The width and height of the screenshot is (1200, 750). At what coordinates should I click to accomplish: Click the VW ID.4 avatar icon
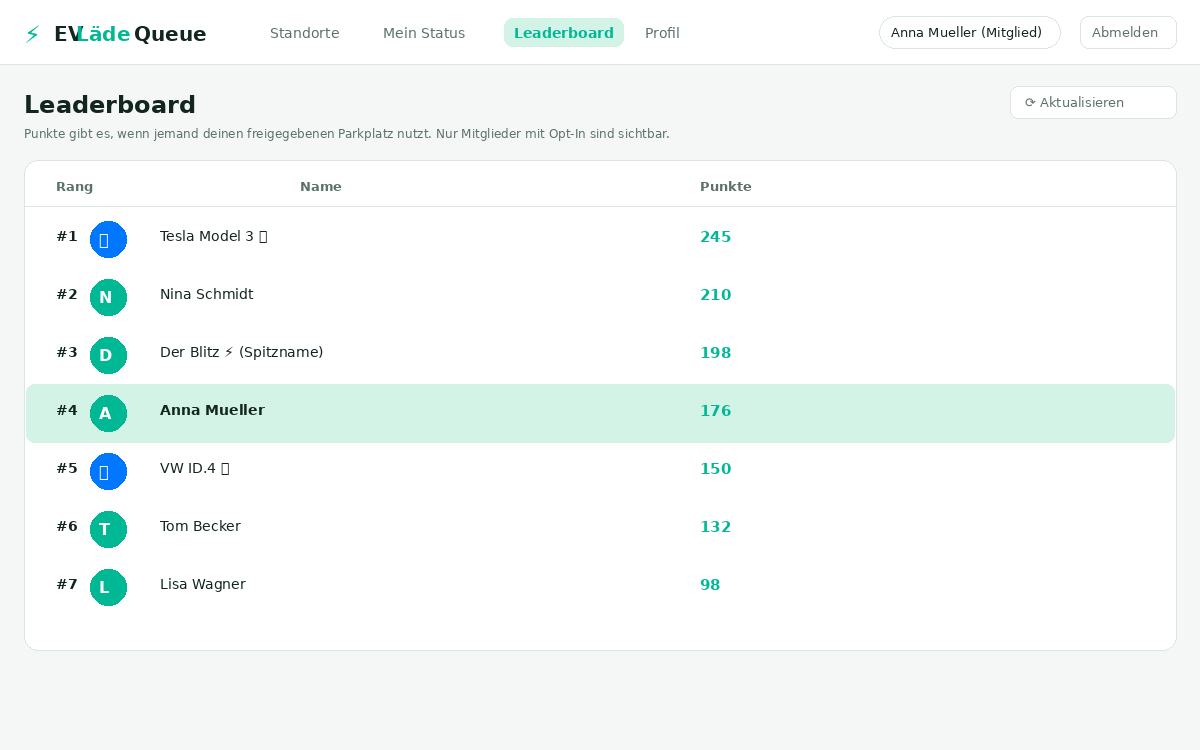(x=108, y=471)
